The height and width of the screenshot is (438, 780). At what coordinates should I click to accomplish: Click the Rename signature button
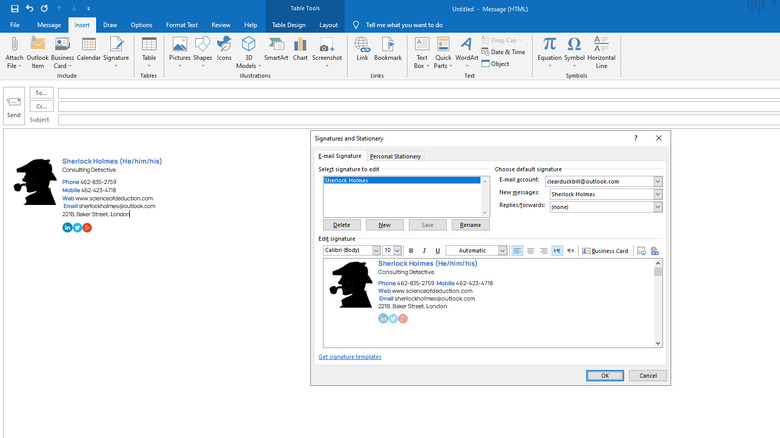point(470,225)
